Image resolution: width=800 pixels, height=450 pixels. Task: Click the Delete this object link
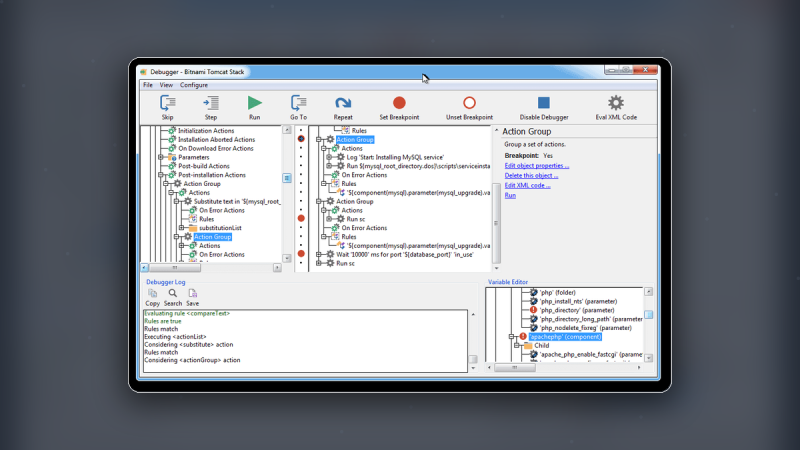coord(531,176)
